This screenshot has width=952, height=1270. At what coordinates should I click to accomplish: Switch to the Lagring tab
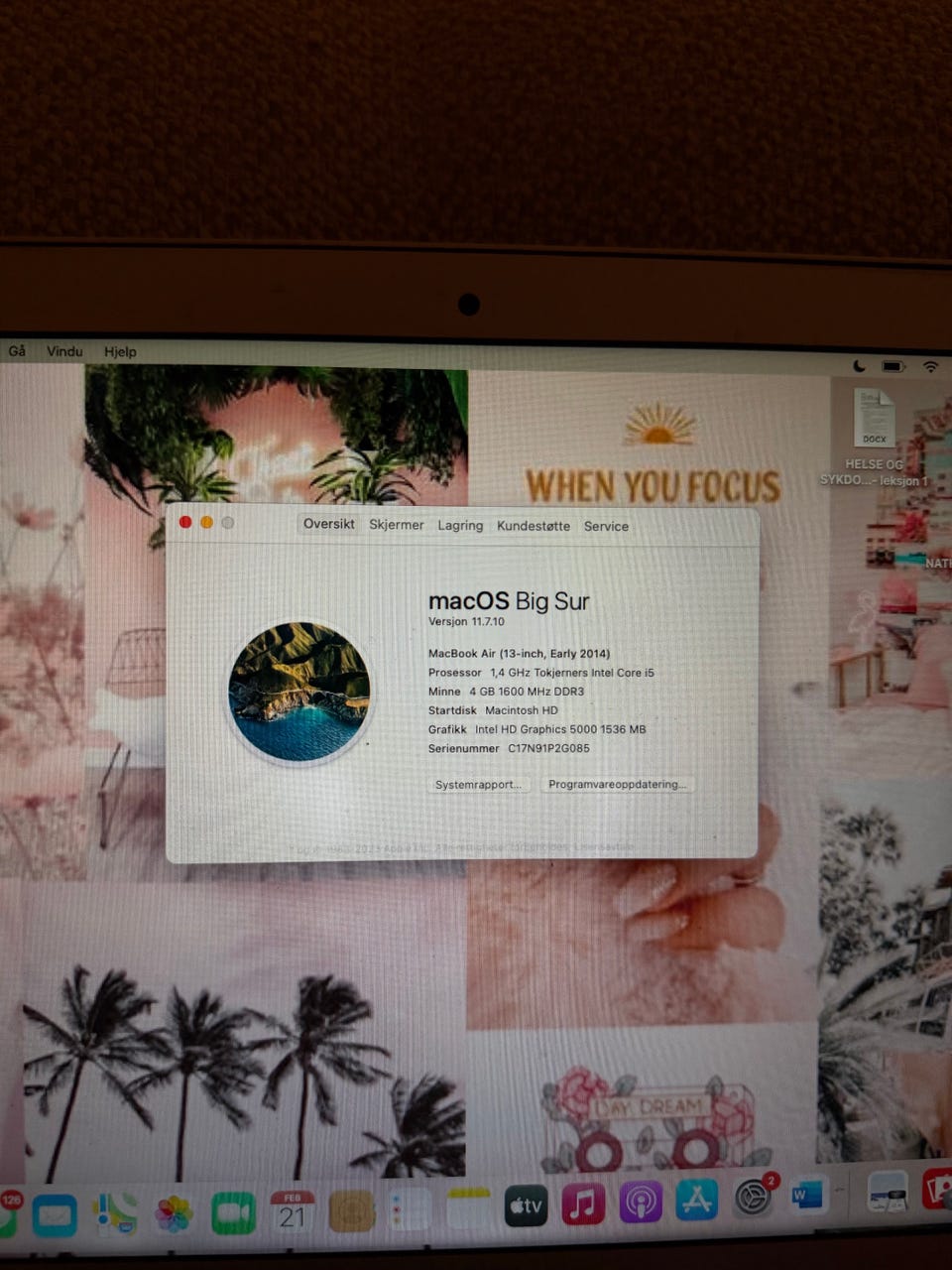coord(460,526)
